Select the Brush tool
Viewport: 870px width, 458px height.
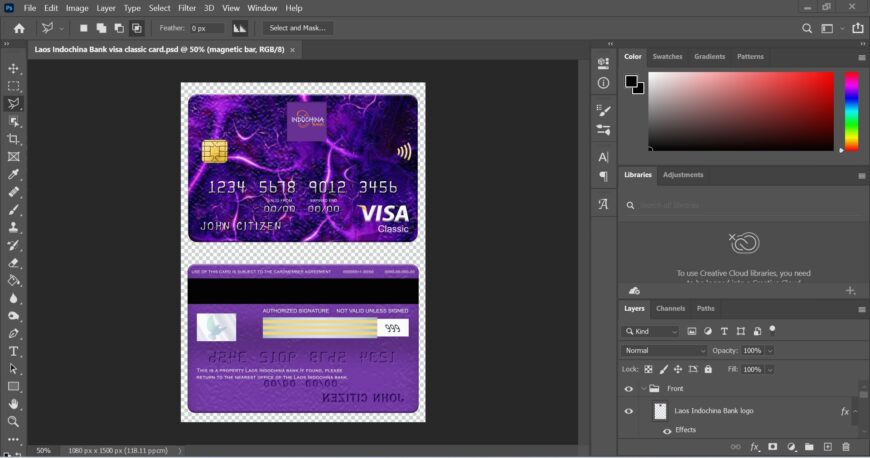coord(13,210)
